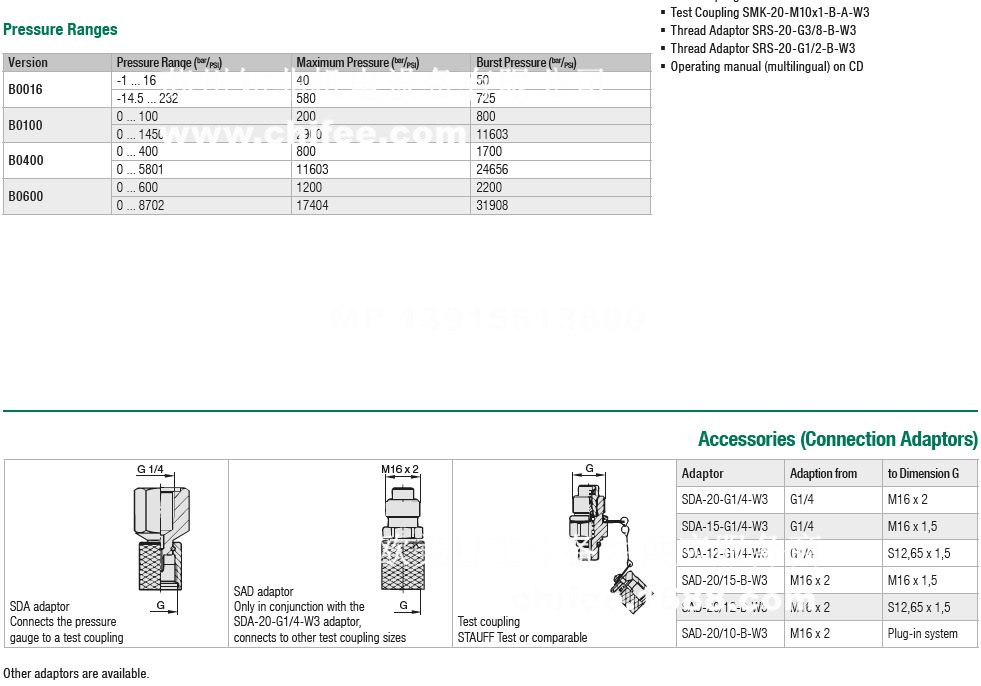Click the SDA adaptor cross-section drawing
This screenshot has height=686, width=981.
tap(160, 540)
